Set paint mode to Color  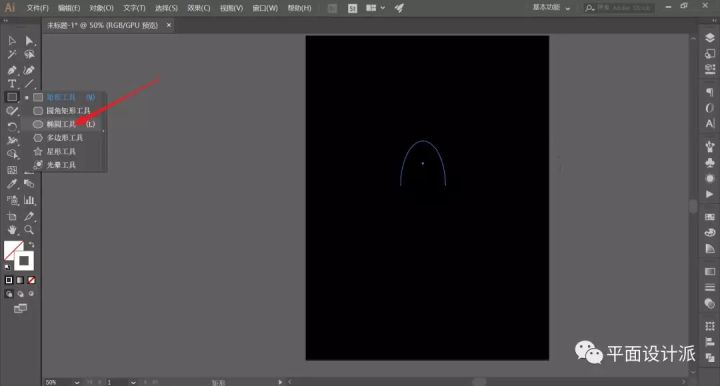coord(9,280)
